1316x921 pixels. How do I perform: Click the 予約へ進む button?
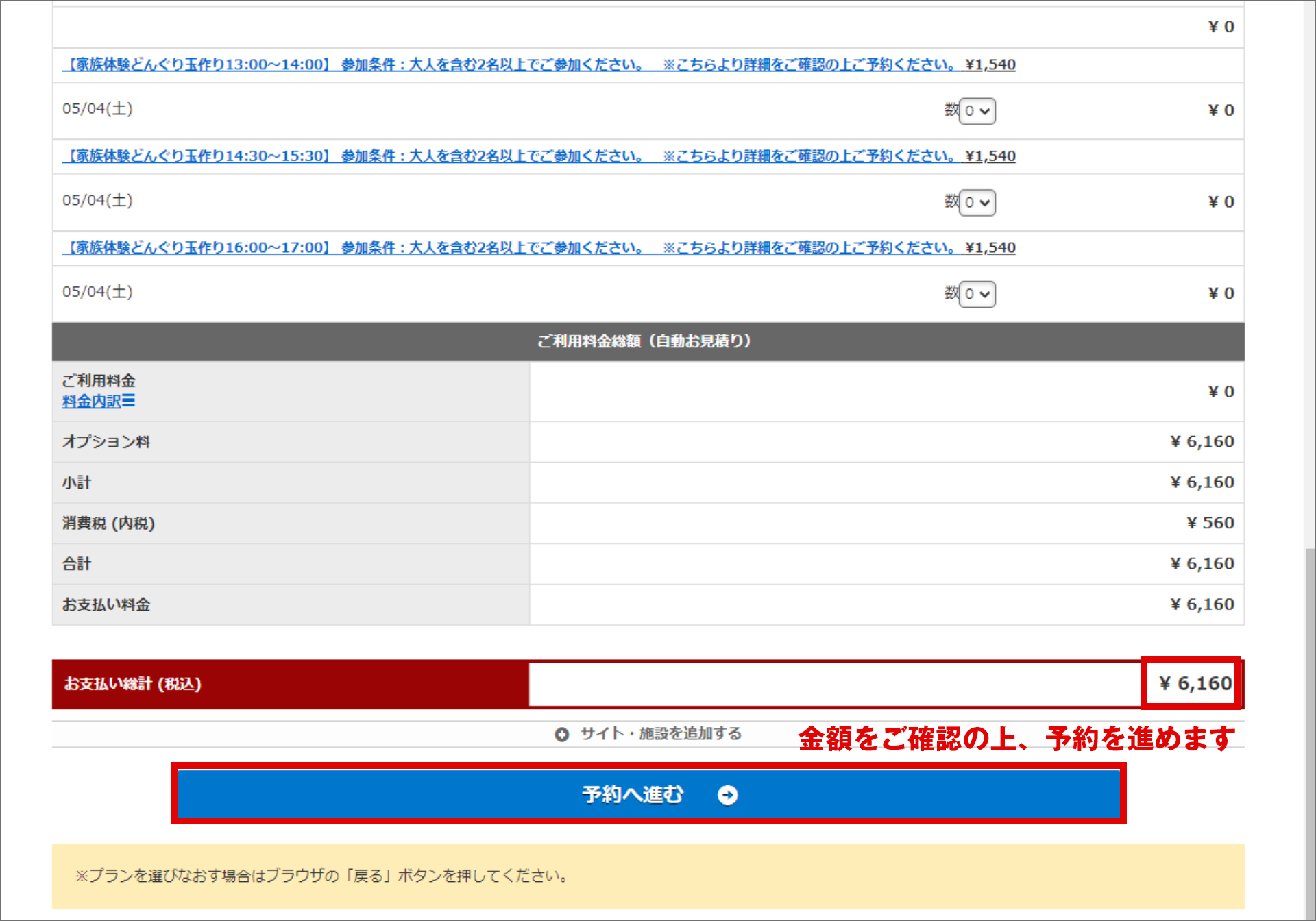[x=648, y=794]
